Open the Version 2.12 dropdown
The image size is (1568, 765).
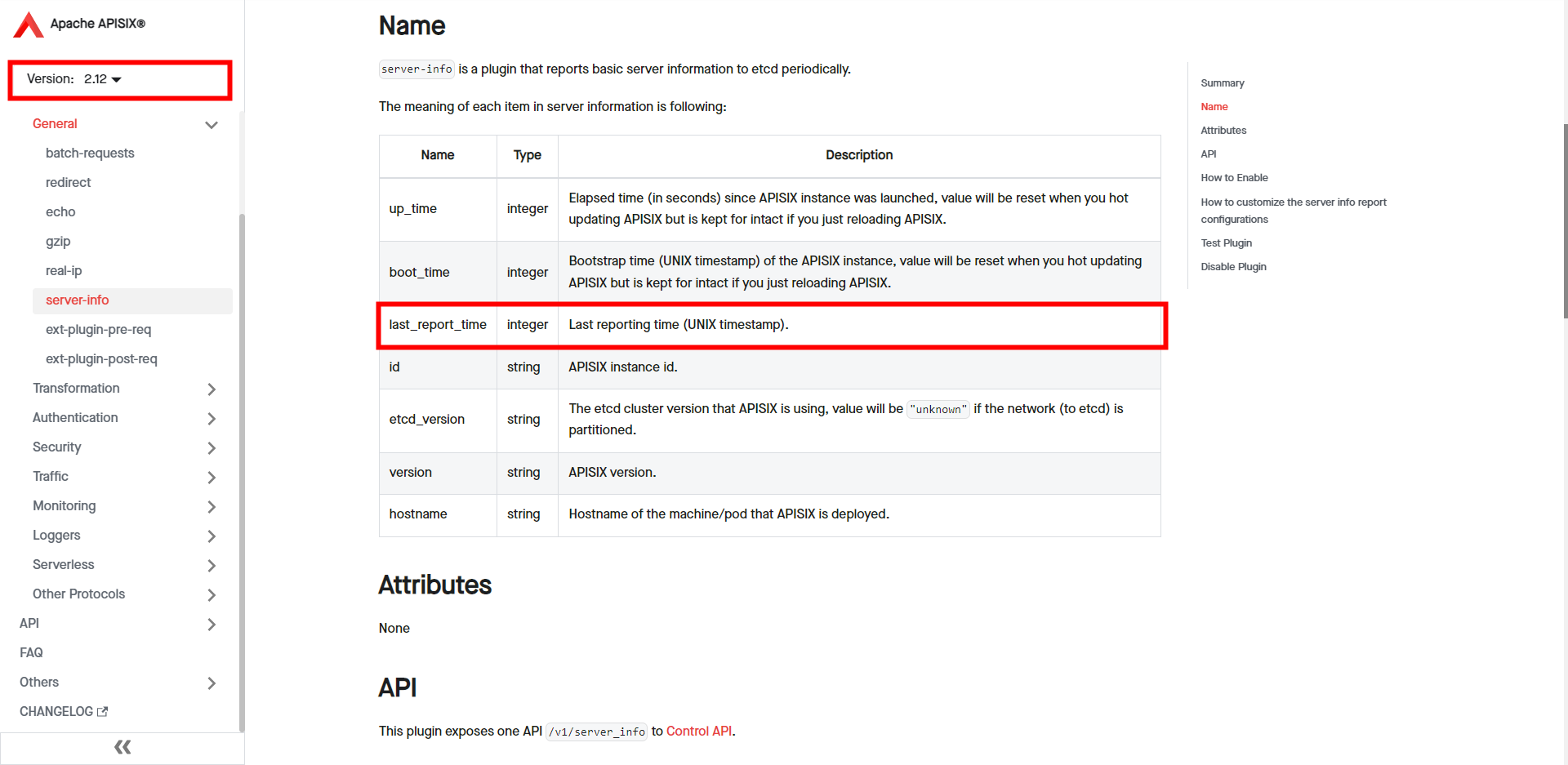point(74,79)
